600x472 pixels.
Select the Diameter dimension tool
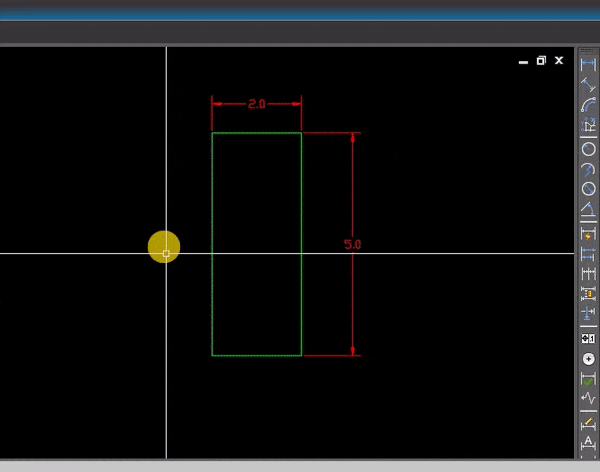[588, 189]
